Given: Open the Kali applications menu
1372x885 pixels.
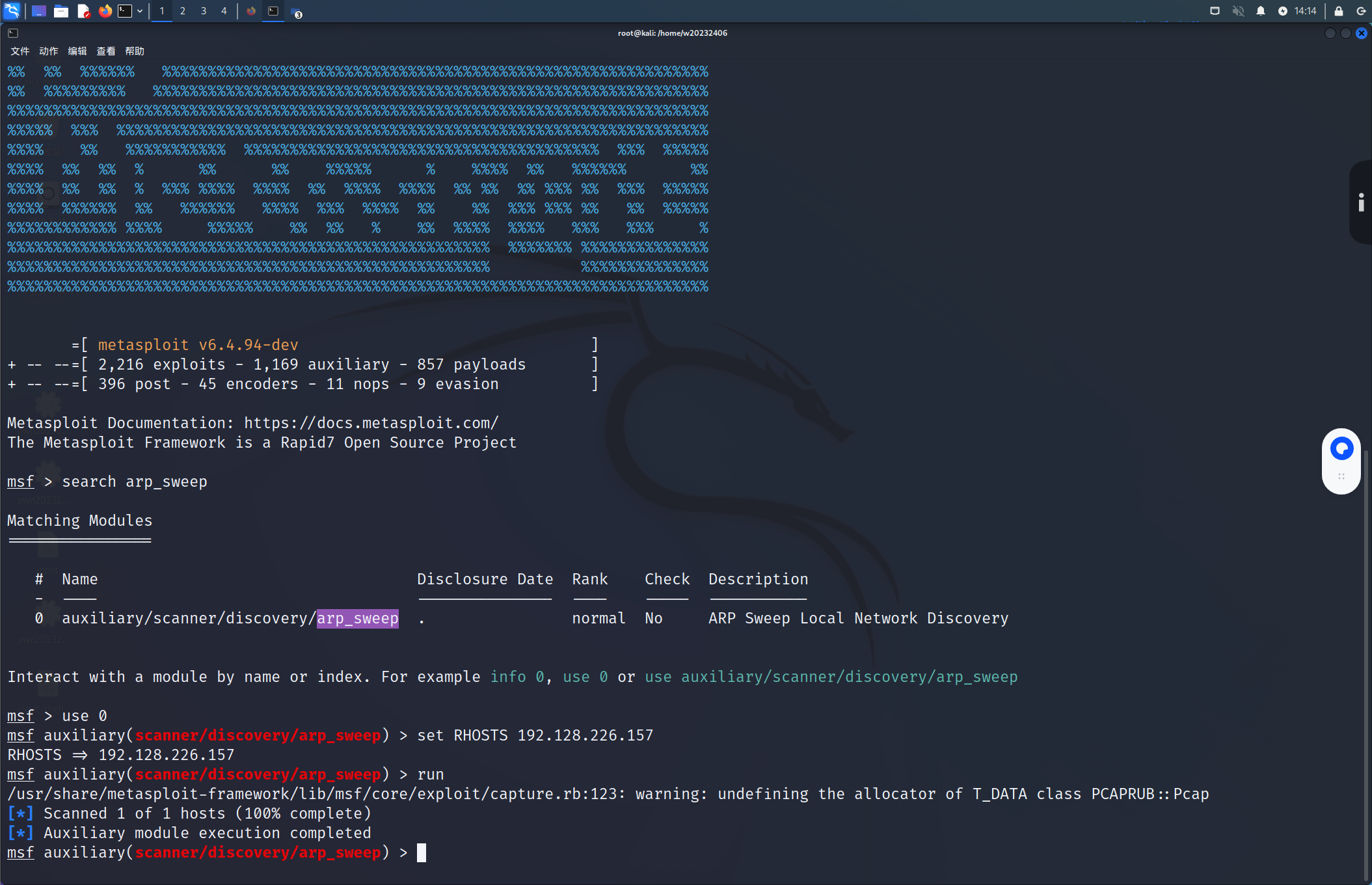Looking at the screenshot, I should pos(12,10).
